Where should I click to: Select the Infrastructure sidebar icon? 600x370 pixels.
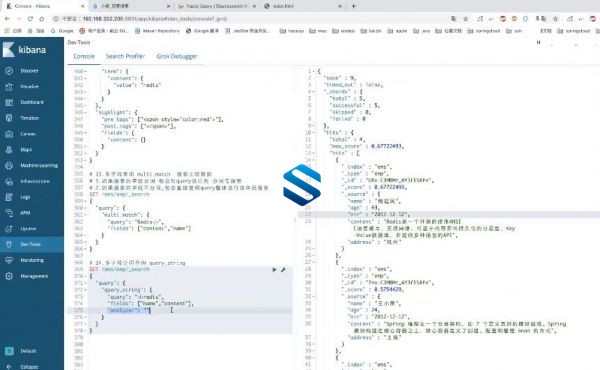(9, 181)
